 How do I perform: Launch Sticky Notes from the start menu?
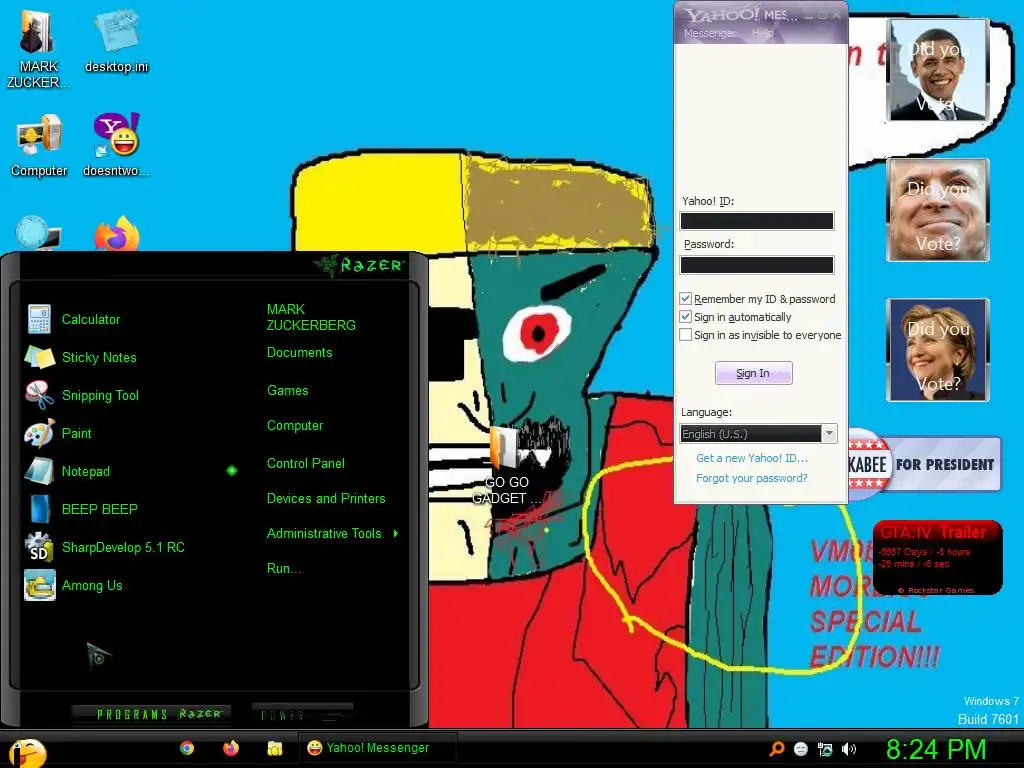82,357
